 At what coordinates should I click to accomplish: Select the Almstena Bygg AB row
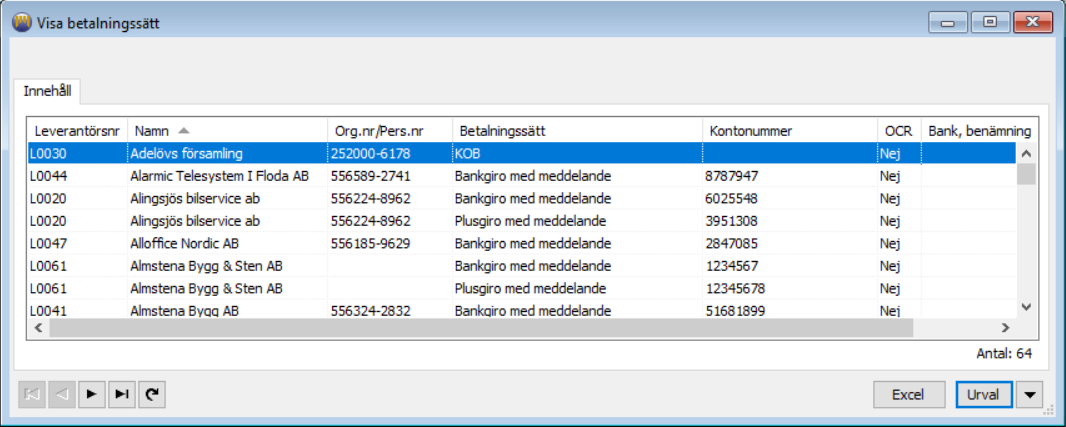(522, 311)
